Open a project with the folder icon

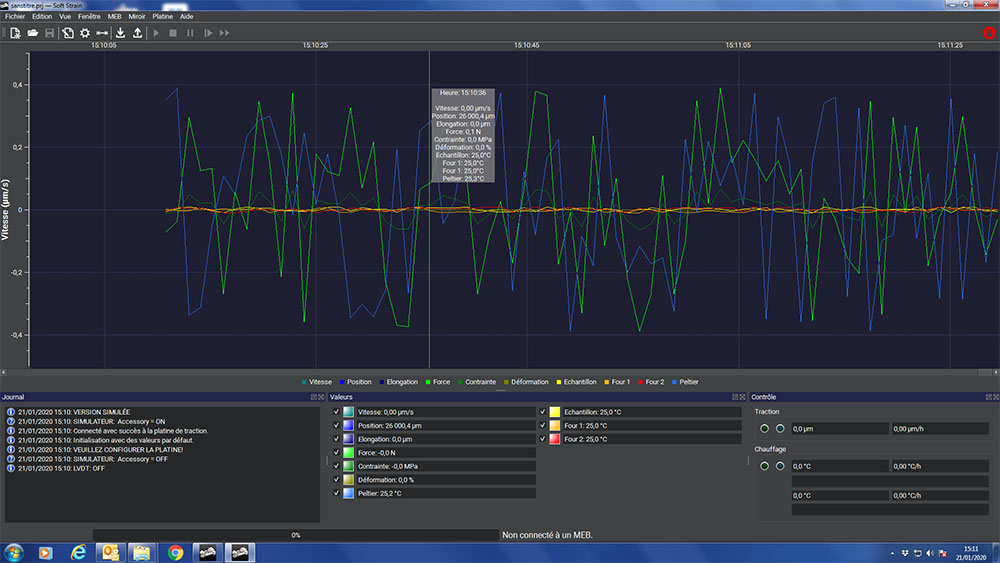[x=33, y=33]
